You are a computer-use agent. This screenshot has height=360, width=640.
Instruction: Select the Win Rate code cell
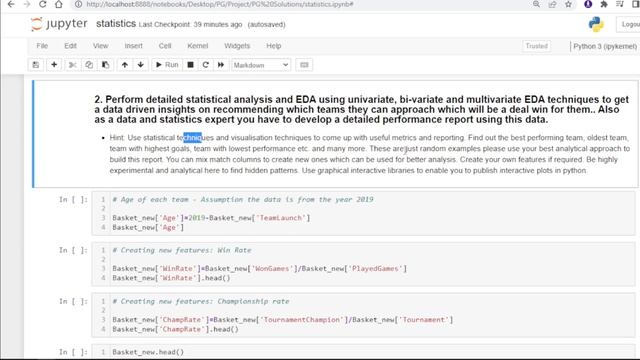tap(363, 264)
